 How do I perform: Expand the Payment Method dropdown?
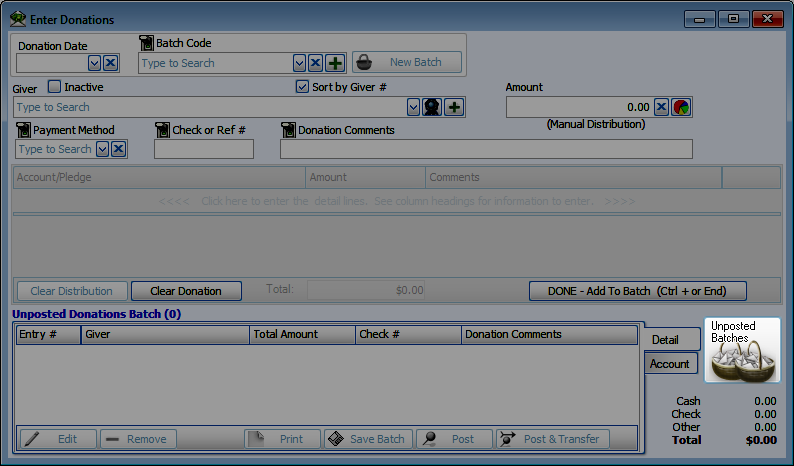[102, 149]
